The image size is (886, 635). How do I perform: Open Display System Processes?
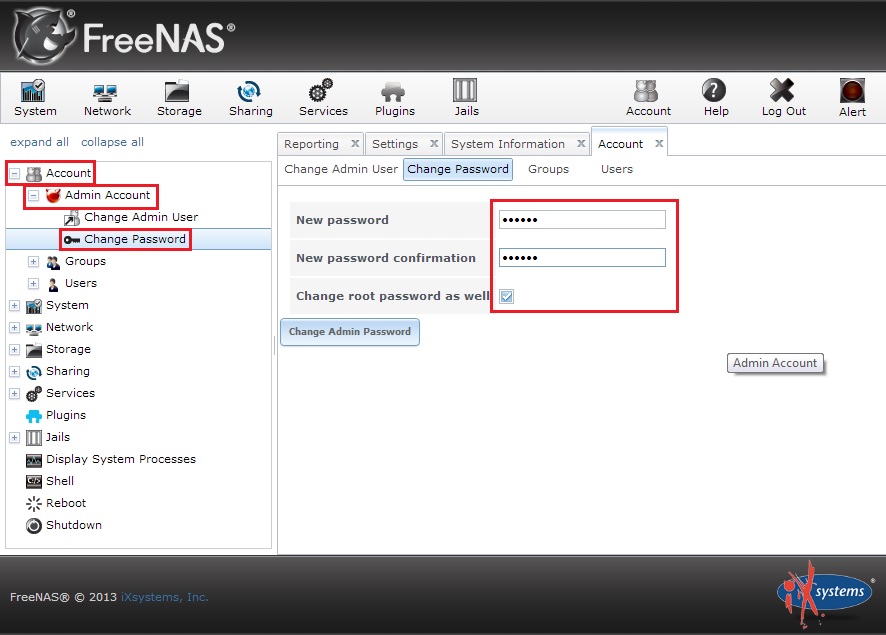[111, 460]
